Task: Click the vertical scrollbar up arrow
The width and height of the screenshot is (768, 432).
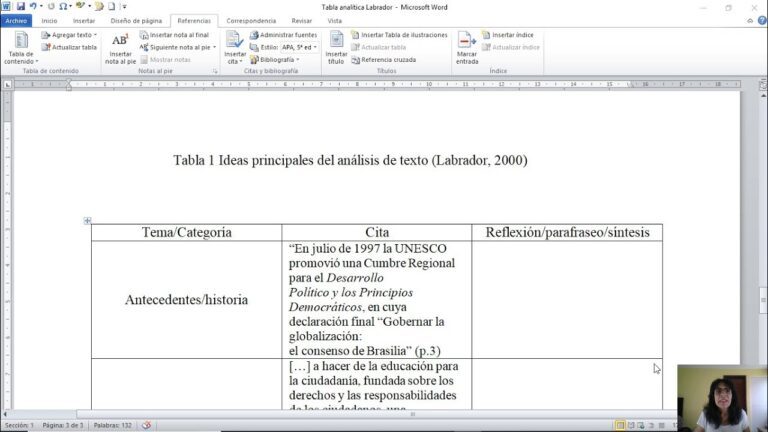Action: coord(763,96)
